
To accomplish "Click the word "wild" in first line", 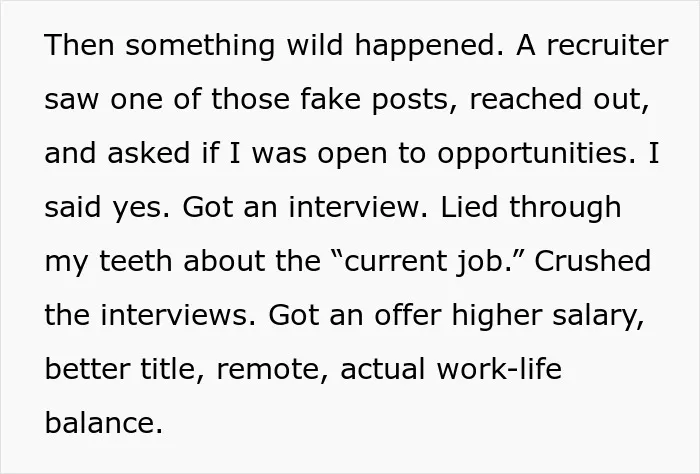I will pyautogui.click(x=315, y=45).
